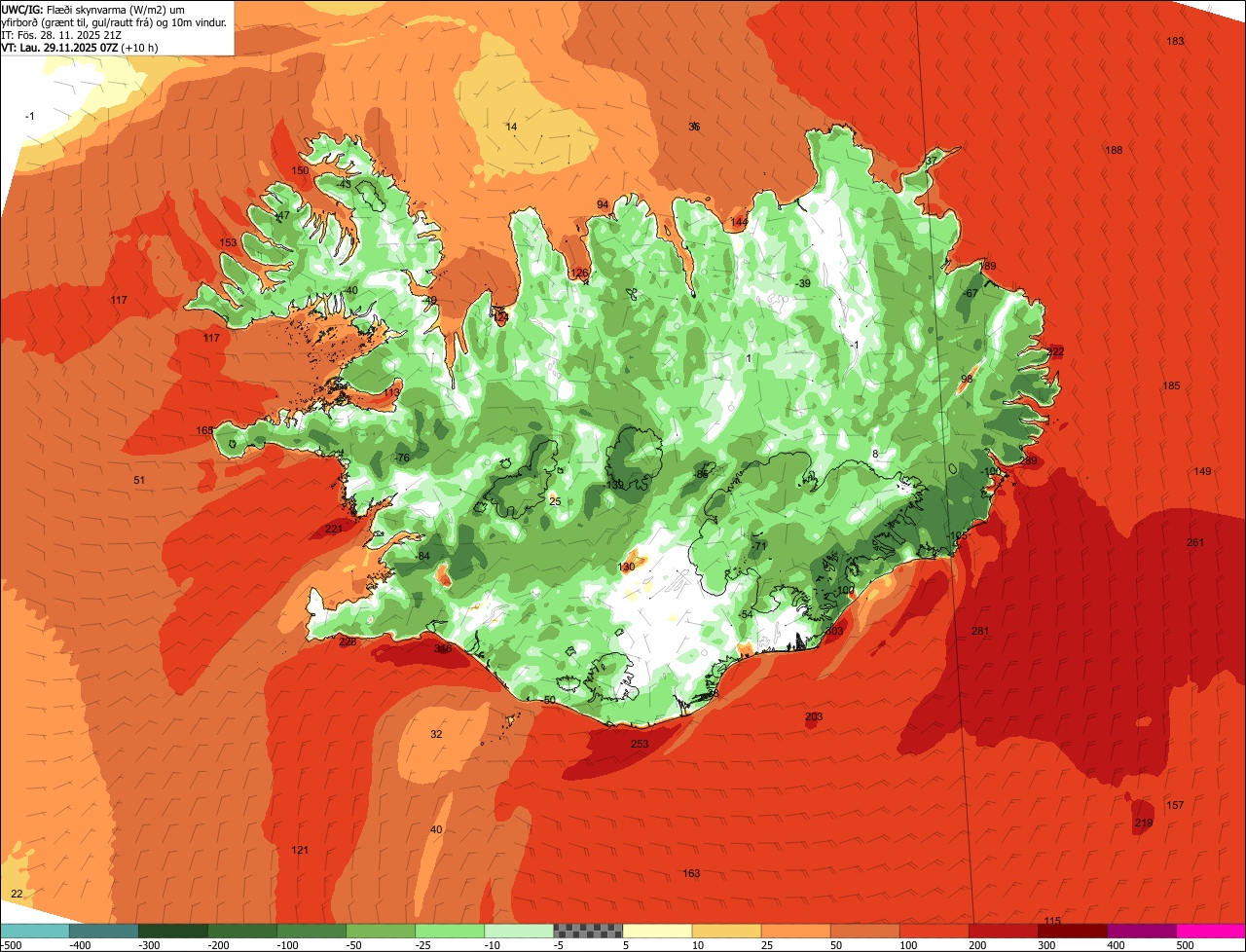Click legend swatch between -50 and -25
1246x952 pixels.
click(381, 931)
